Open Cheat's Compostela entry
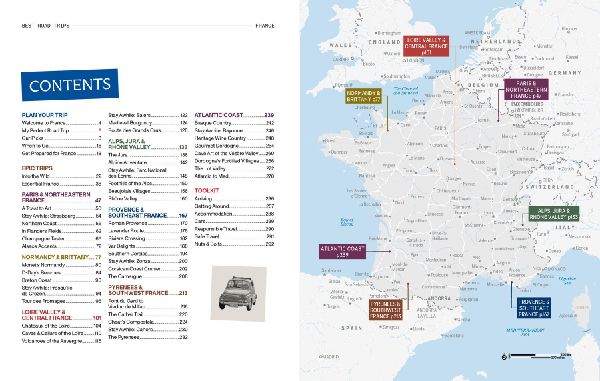Viewport: 600px width, 381px height. tap(148, 322)
